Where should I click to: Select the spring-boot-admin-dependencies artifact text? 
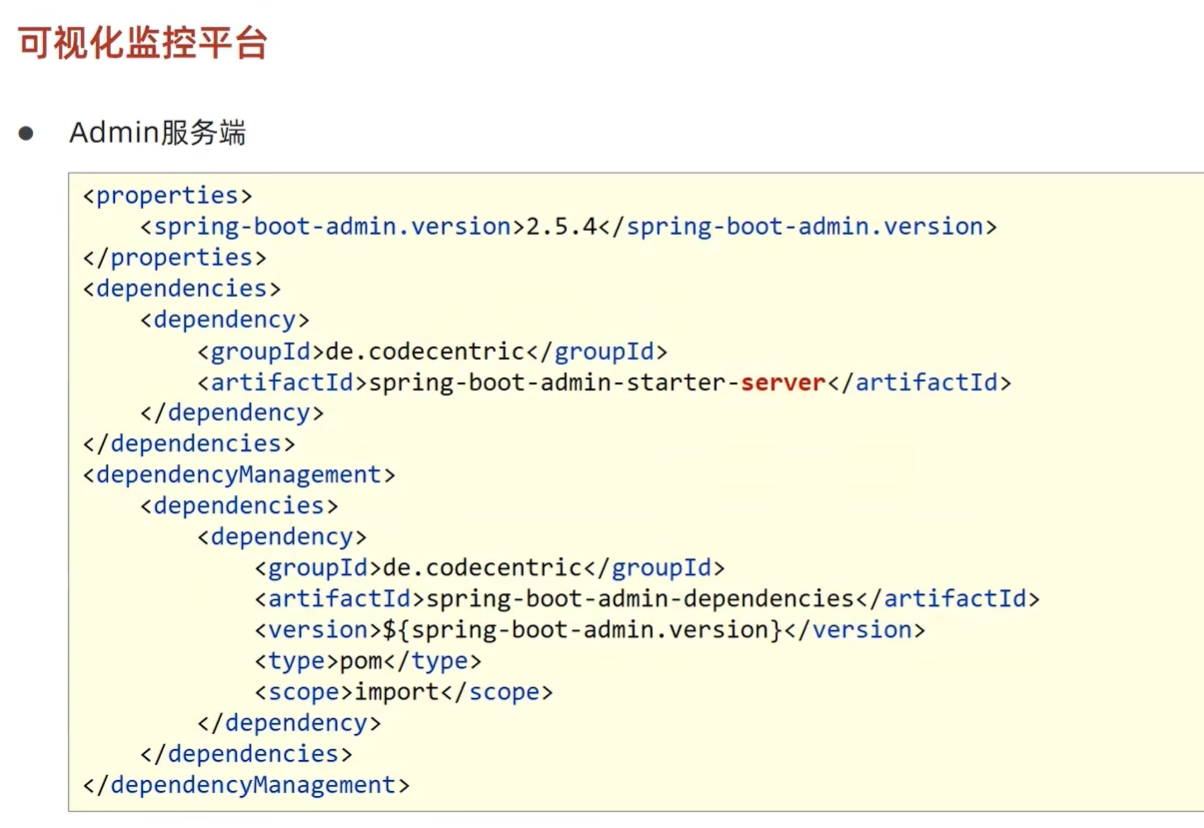[x=640, y=599]
